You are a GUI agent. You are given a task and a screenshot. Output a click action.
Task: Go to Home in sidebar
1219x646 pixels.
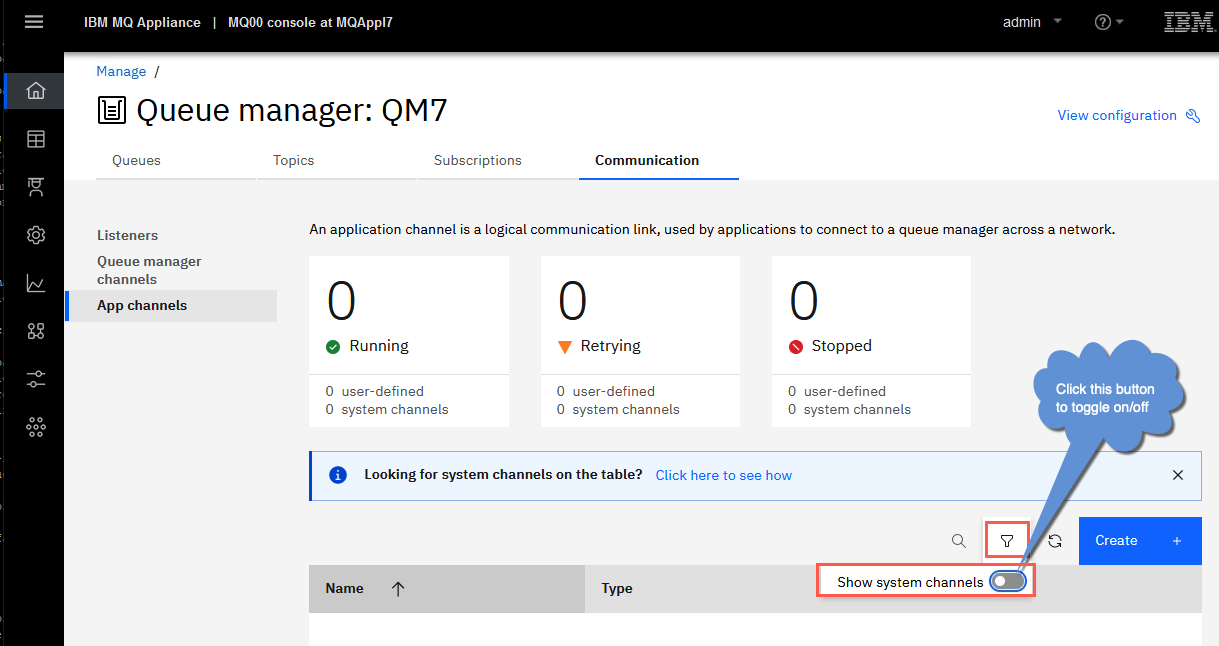36,91
